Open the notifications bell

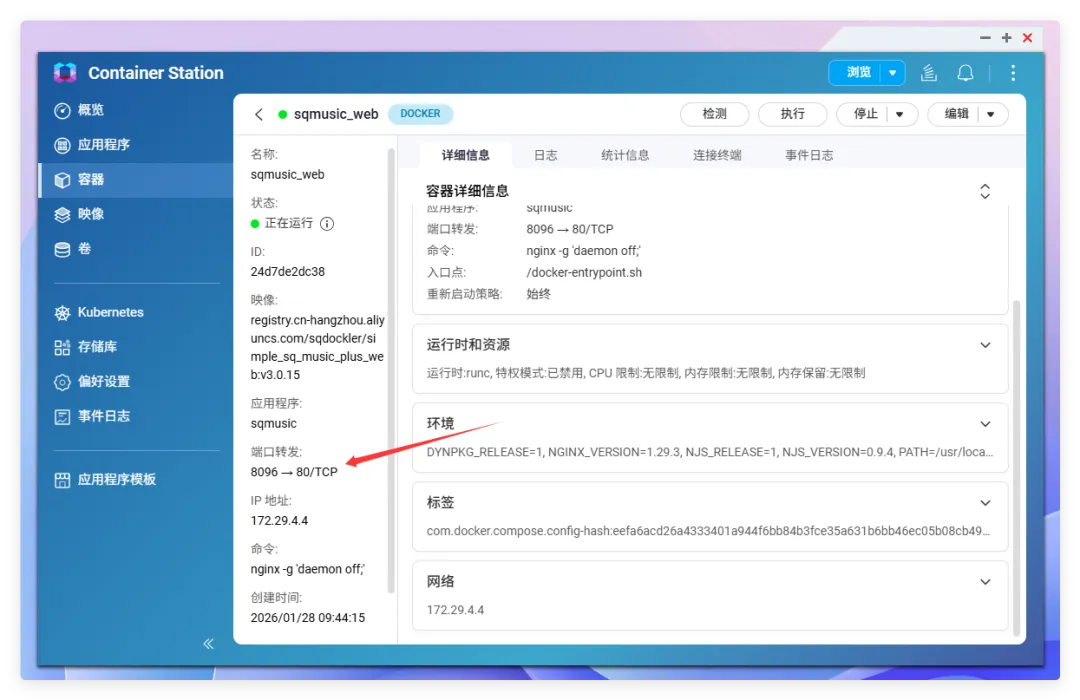point(966,72)
